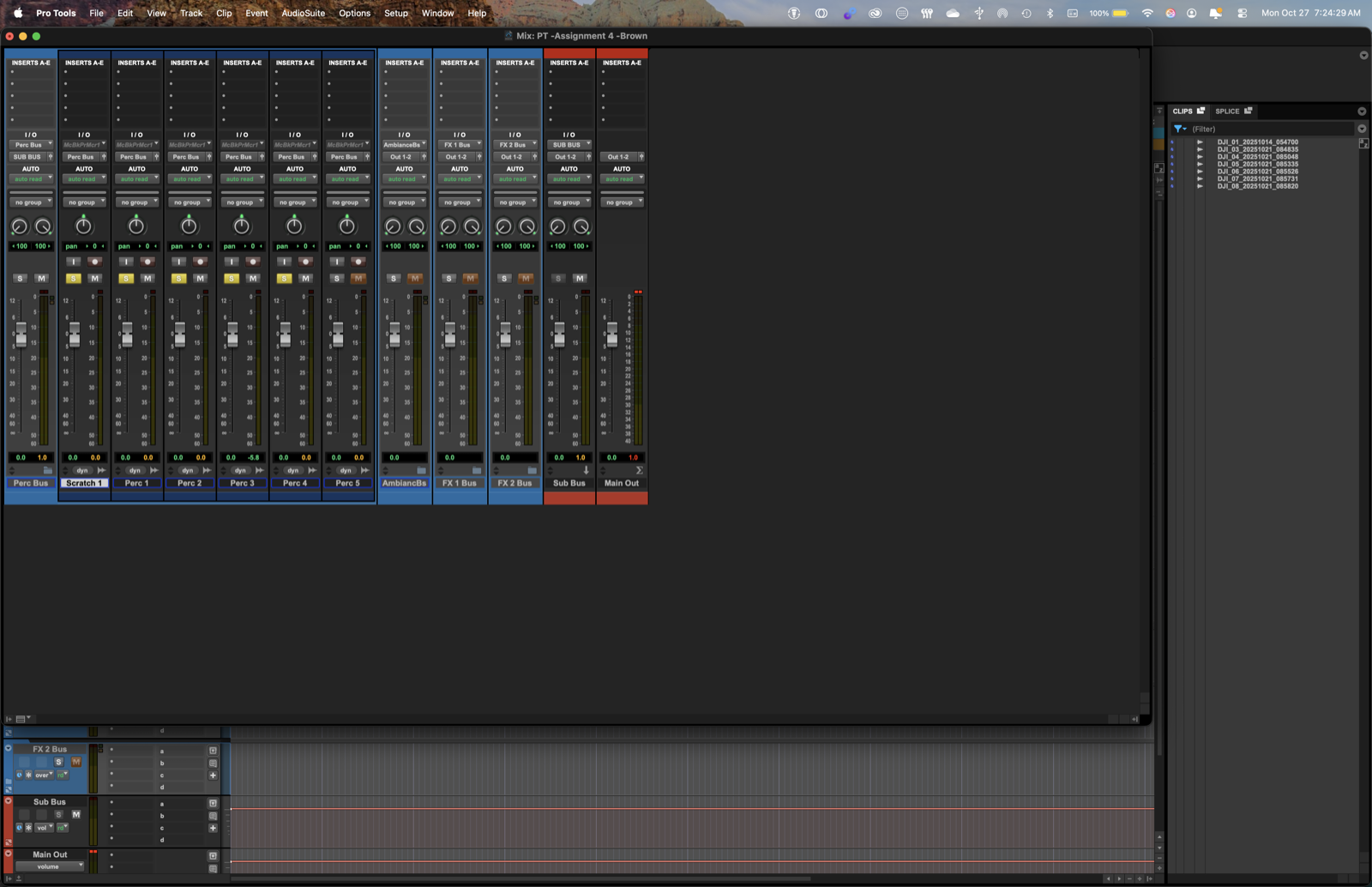Click record enable button on Perc 1 channel

click(147, 262)
